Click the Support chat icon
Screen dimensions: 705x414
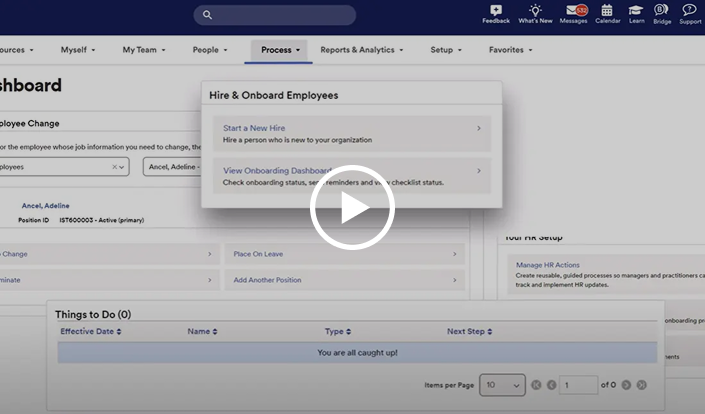click(690, 11)
